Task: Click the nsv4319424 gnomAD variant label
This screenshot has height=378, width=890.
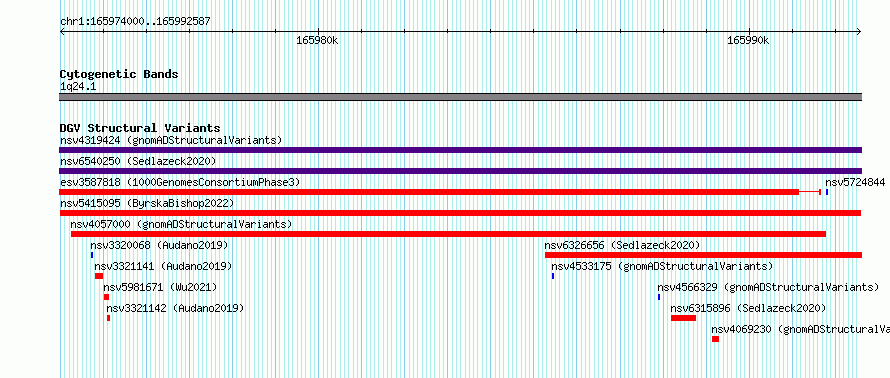Action: pyautogui.click(x=171, y=140)
